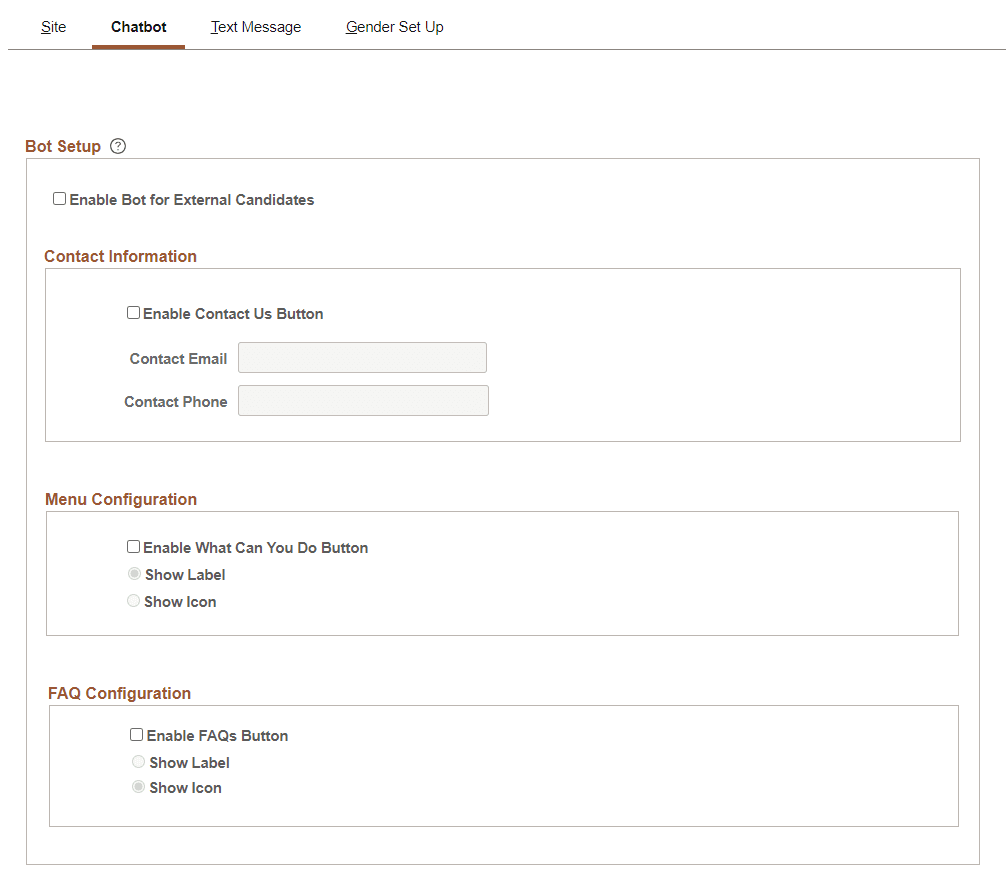Enable Bot for External Candidates

pos(59,198)
